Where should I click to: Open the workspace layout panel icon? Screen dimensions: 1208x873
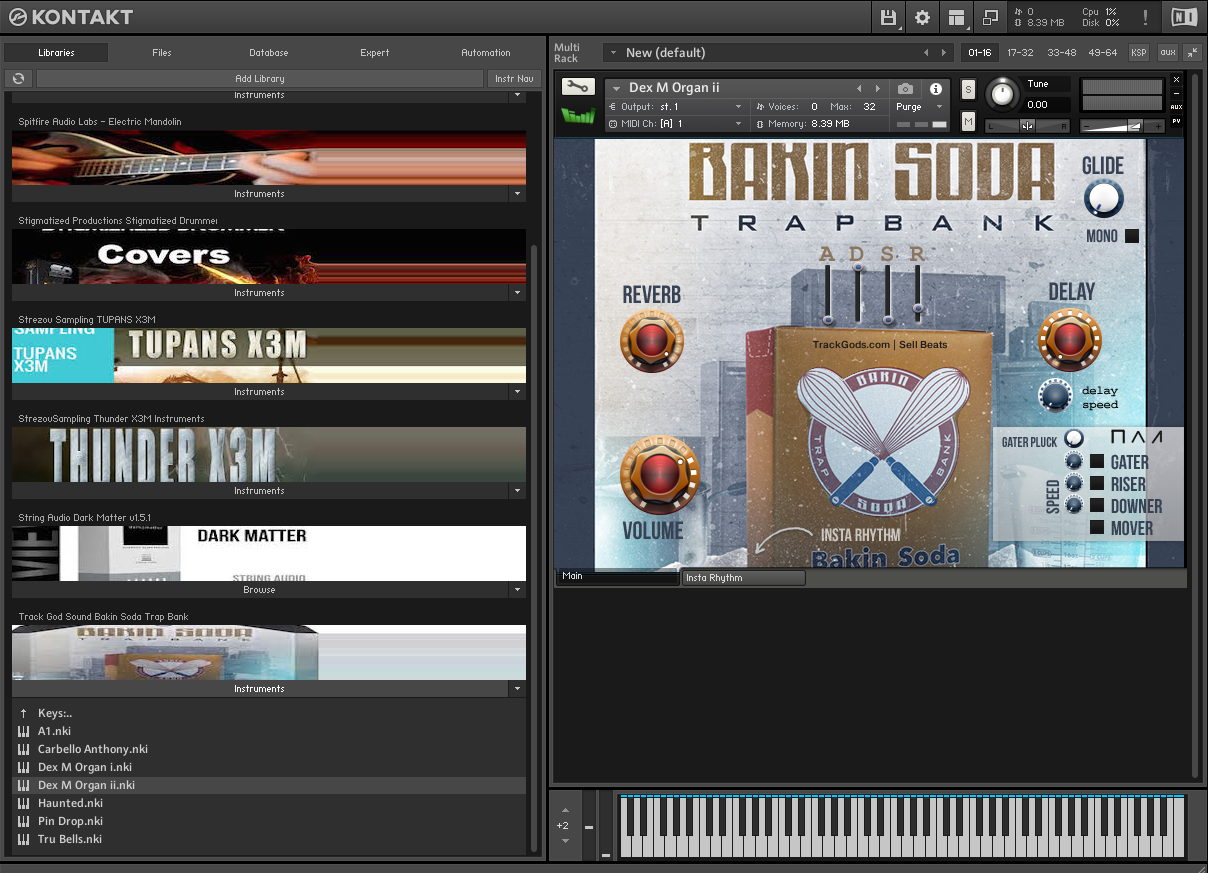tap(956, 17)
